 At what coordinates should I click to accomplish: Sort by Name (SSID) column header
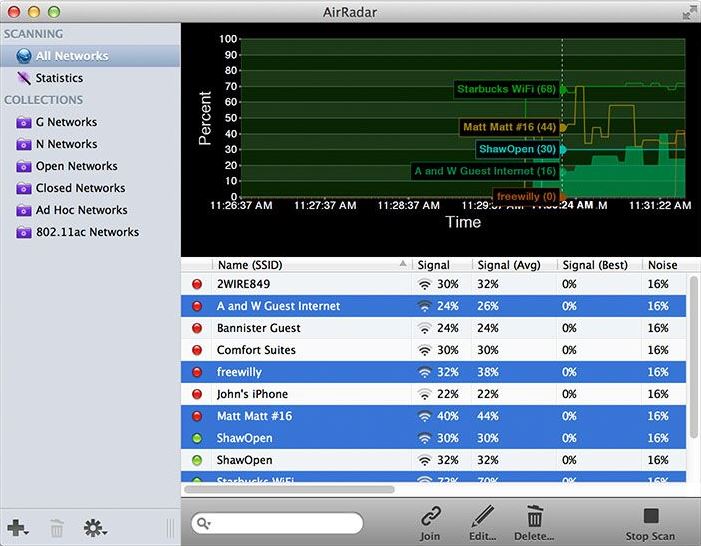pos(312,265)
